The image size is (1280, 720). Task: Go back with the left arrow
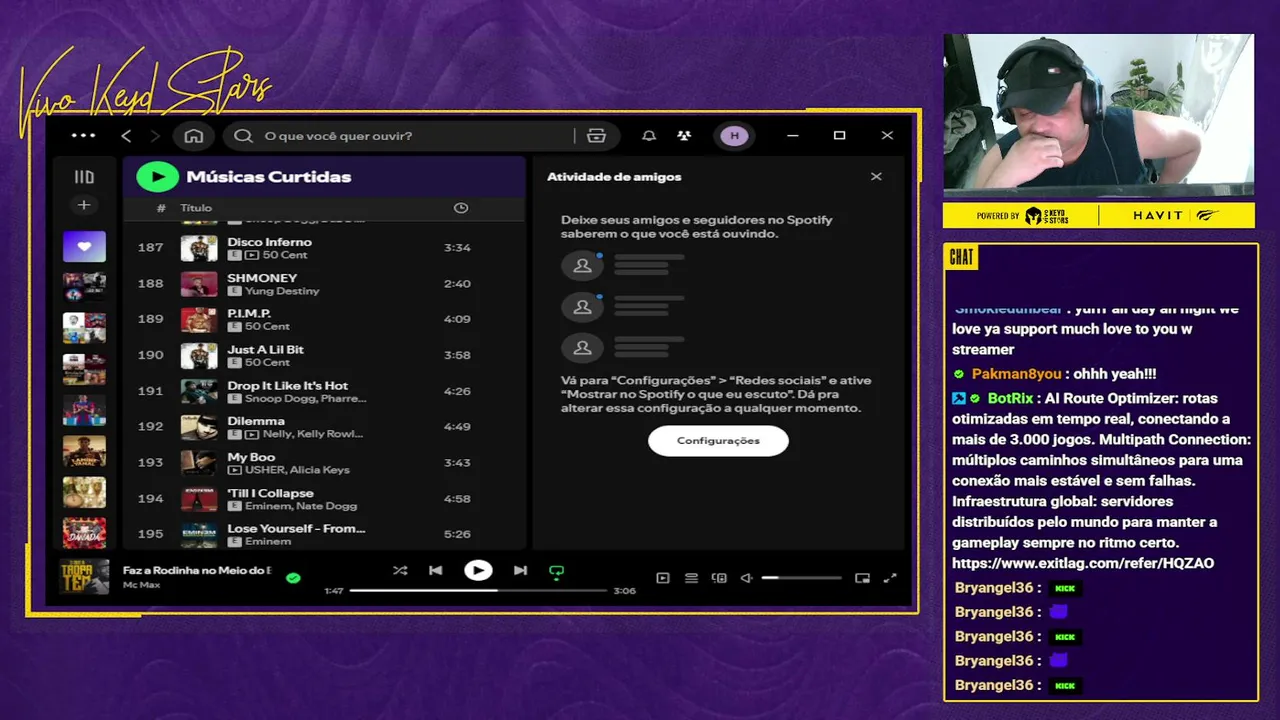[126, 136]
